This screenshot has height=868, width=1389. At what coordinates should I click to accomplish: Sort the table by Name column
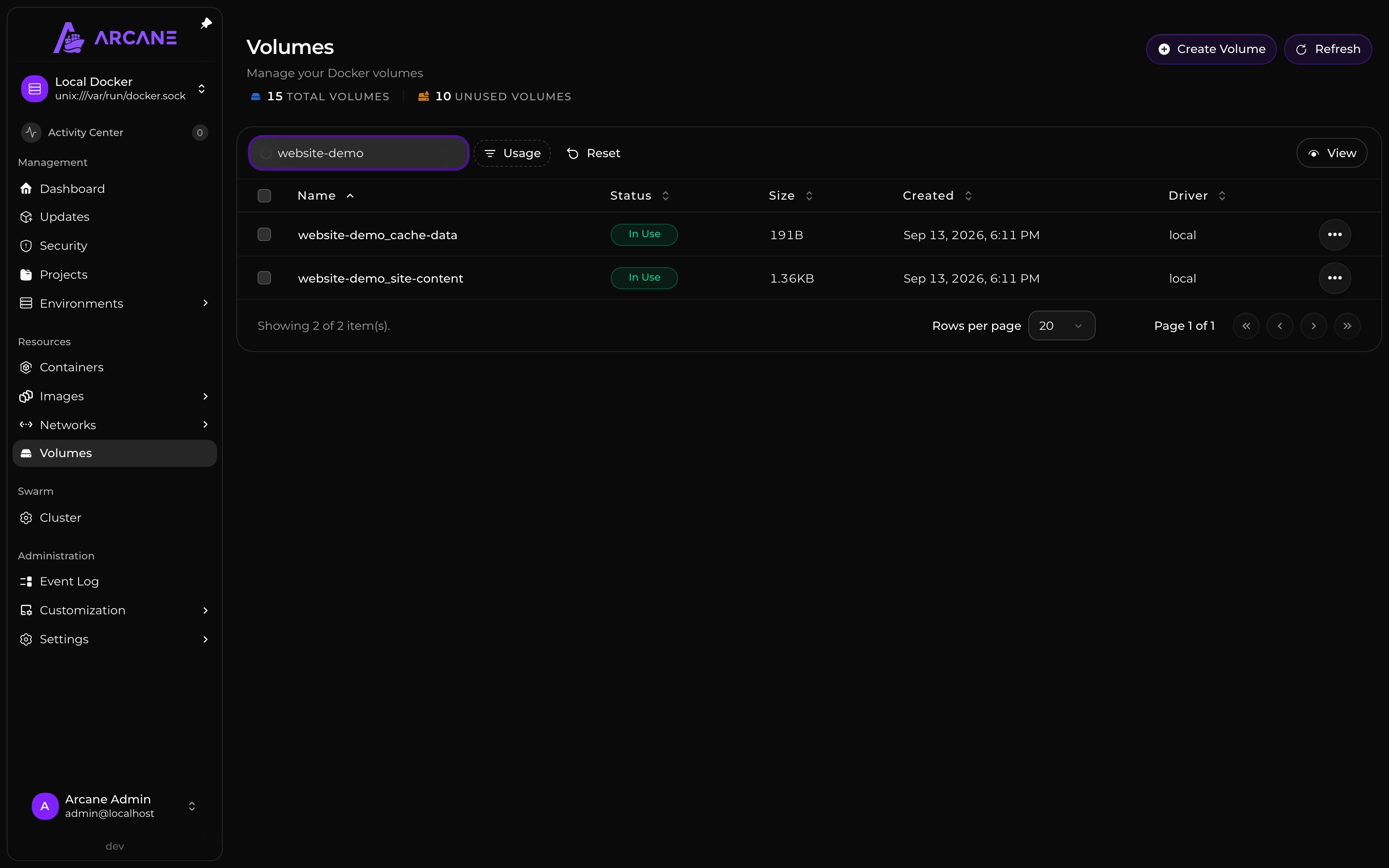click(x=326, y=196)
